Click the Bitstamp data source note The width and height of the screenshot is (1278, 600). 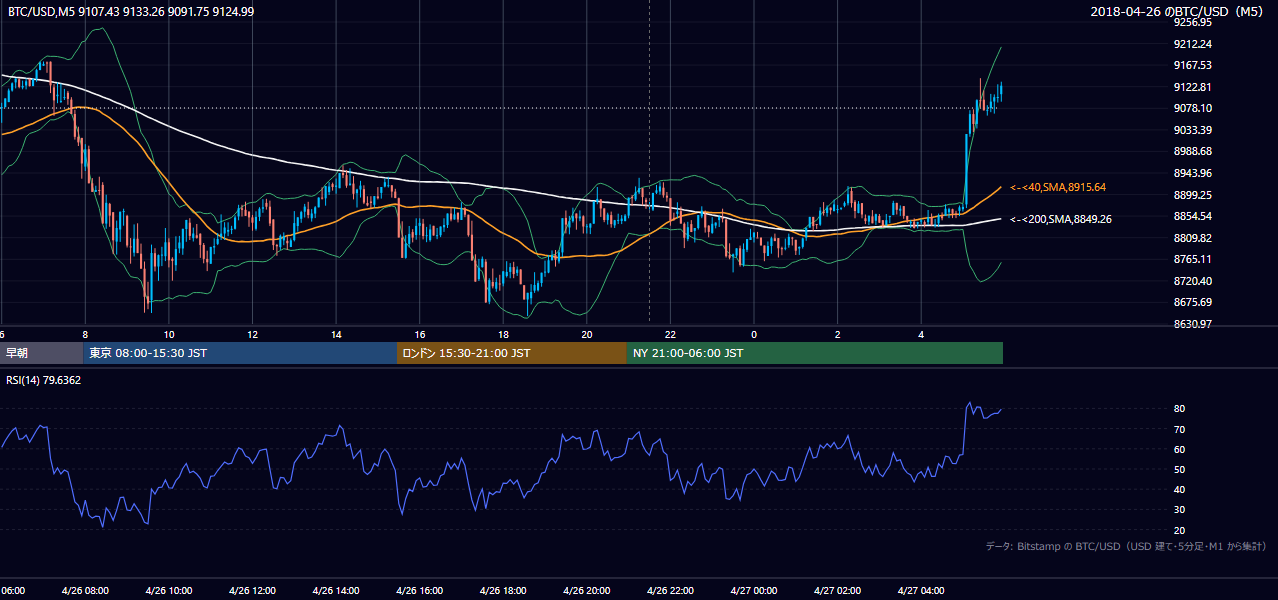click(x=1127, y=546)
